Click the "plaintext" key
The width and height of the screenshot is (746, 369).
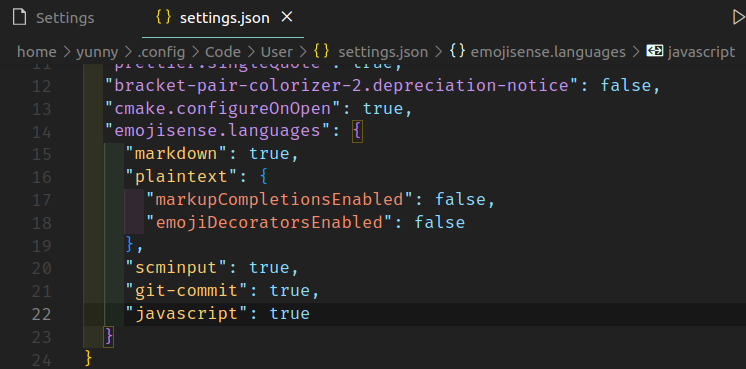(x=182, y=177)
